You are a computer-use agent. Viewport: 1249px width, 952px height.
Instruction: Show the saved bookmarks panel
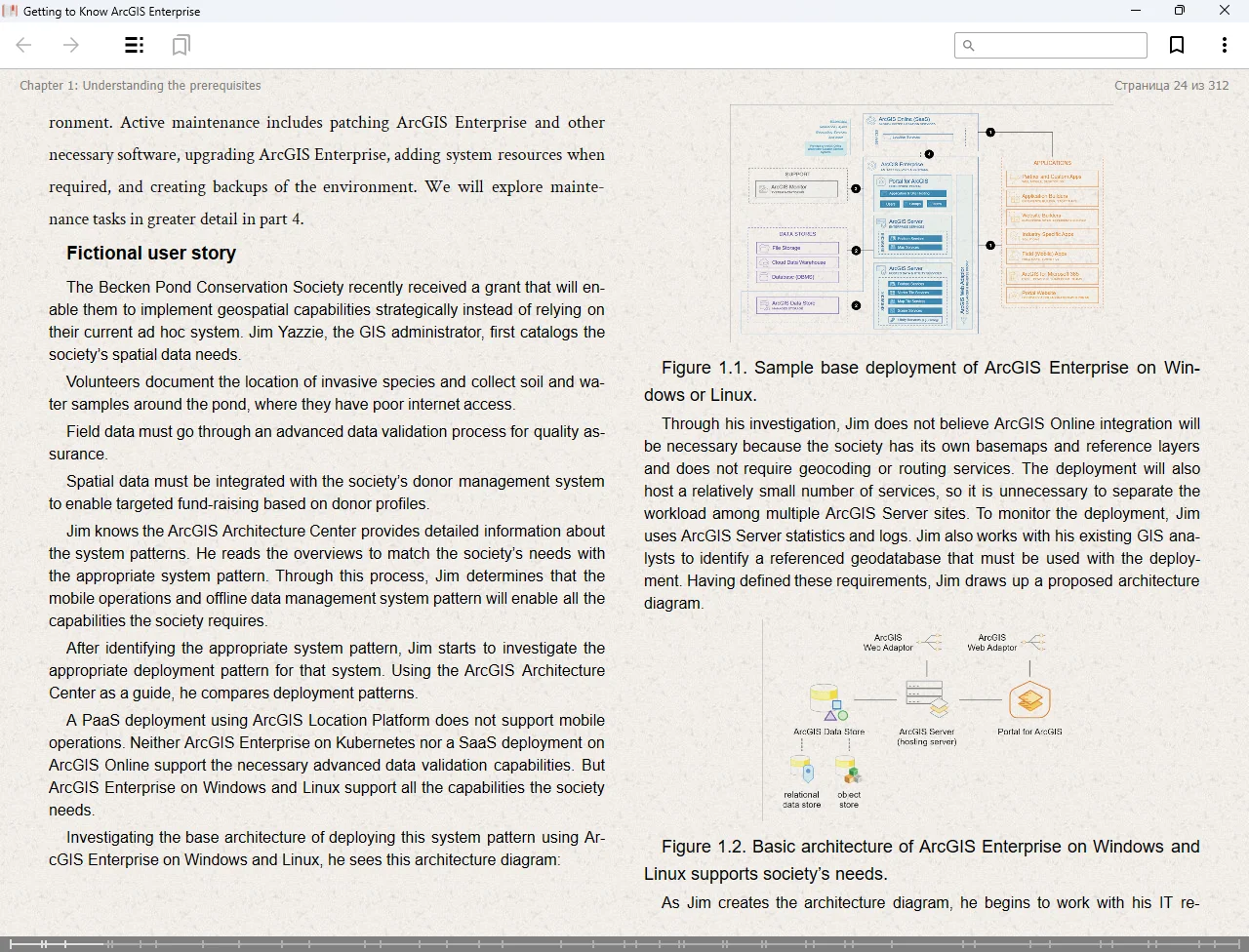(x=181, y=45)
